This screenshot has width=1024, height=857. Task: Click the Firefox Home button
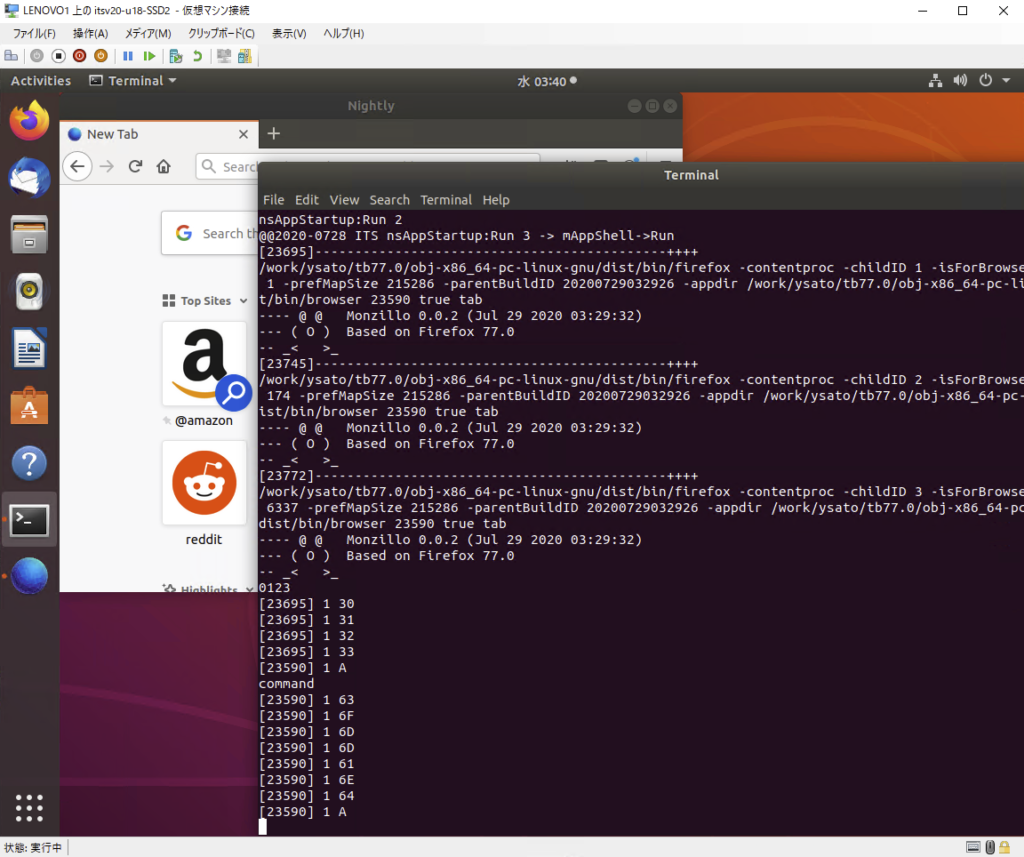tap(164, 167)
